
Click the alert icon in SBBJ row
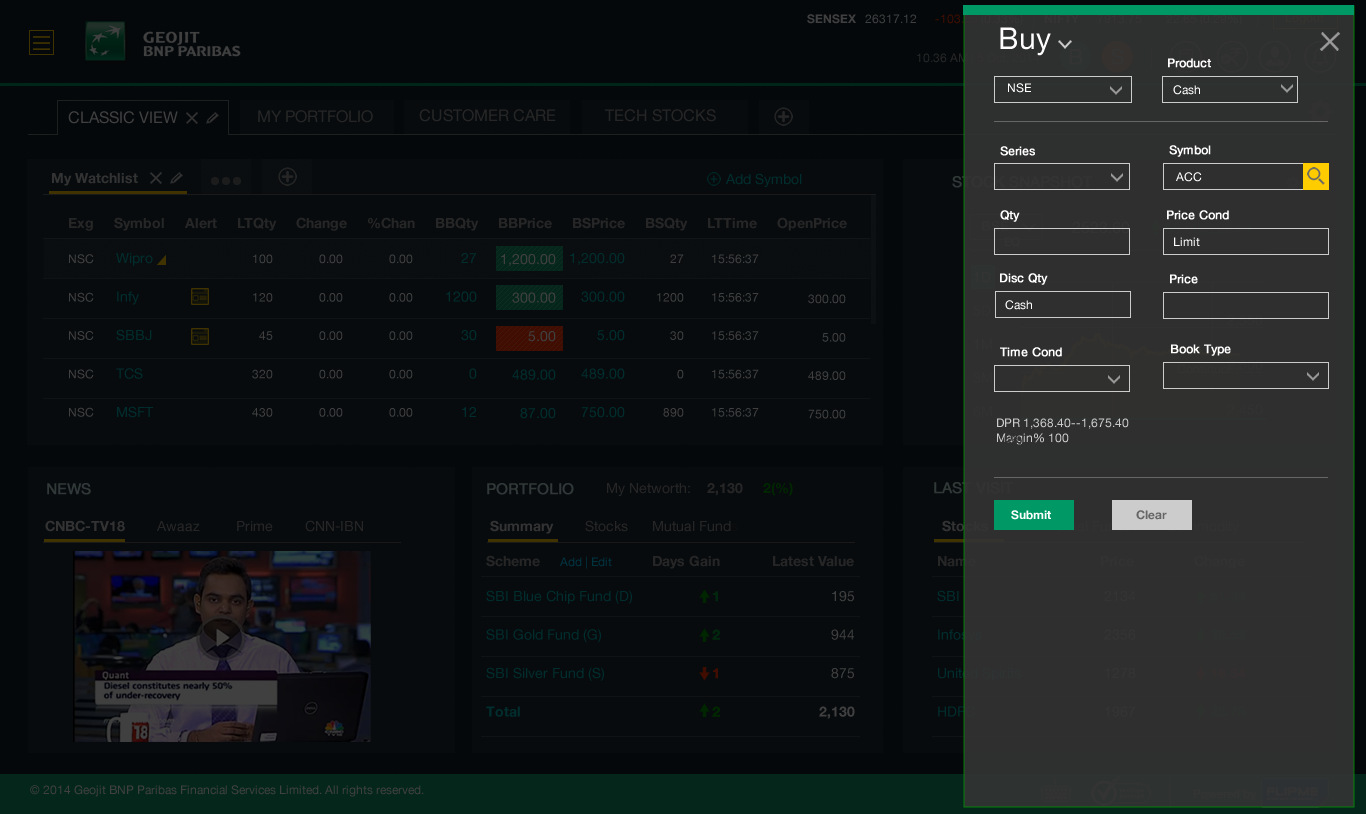tap(200, 336)
